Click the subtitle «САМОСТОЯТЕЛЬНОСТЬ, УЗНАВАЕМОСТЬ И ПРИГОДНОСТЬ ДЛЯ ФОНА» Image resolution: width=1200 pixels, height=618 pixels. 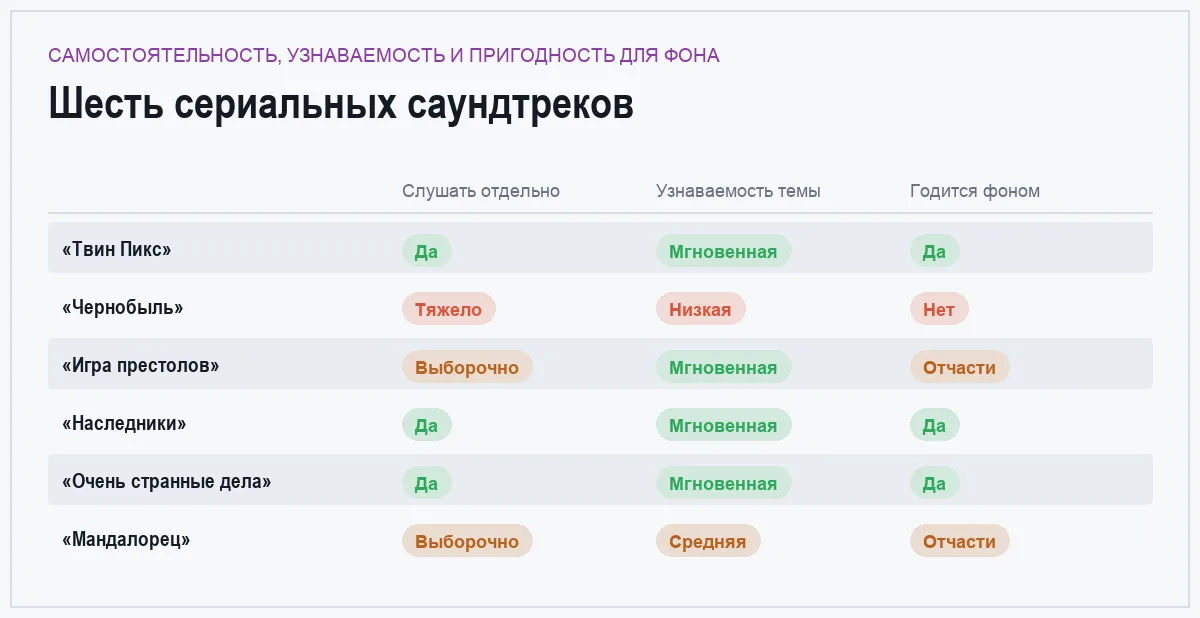[x=384, y=55]
